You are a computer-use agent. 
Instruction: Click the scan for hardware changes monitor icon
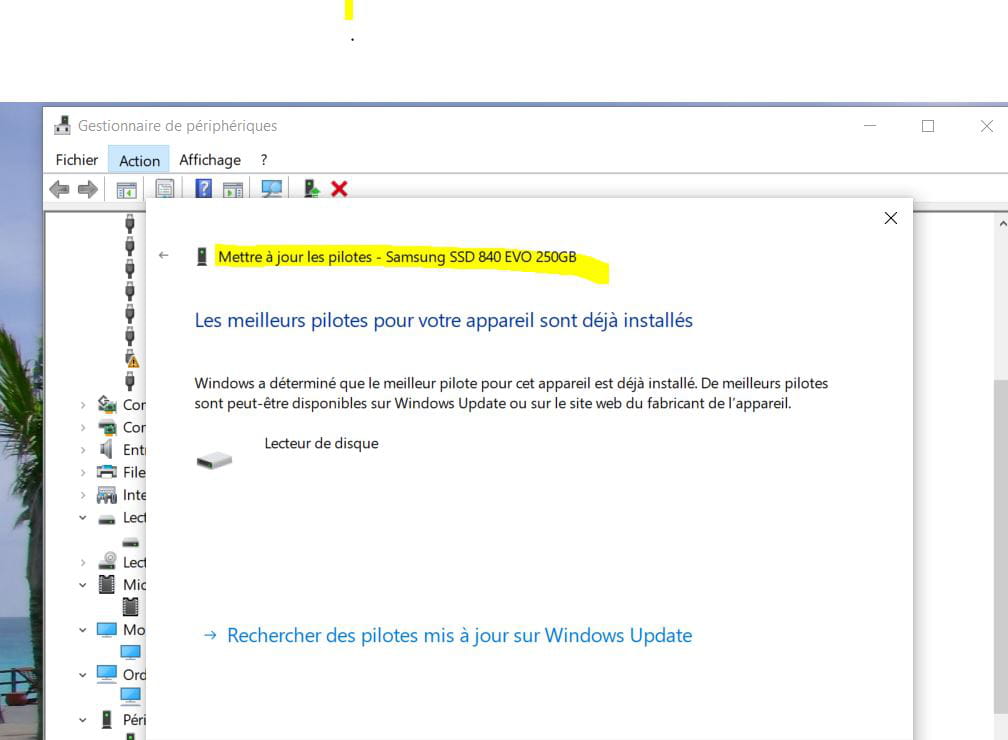[272, 188]
